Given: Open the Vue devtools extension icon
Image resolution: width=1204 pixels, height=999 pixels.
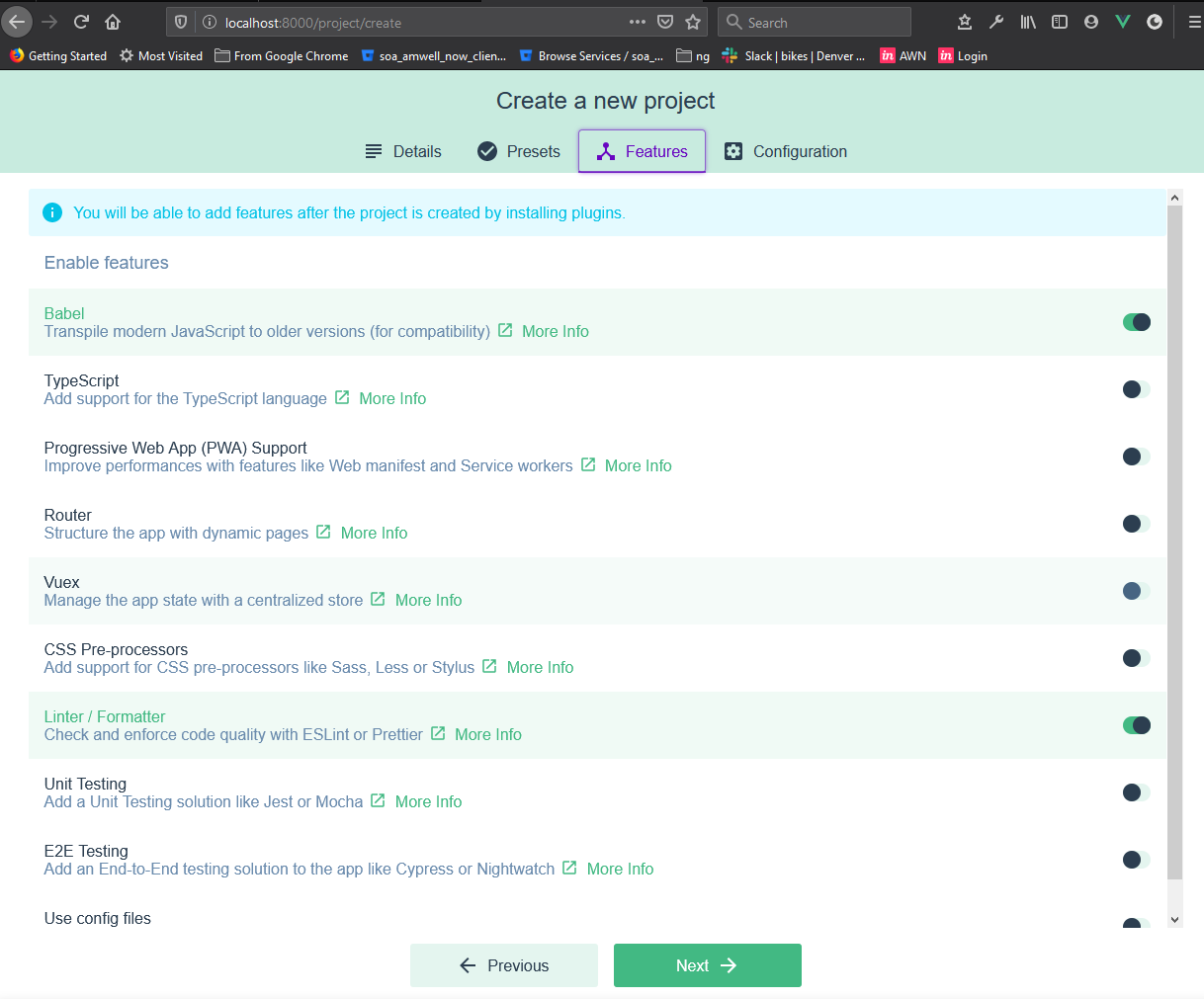Looking at the screenshot, I should (x=1123, y=22).
